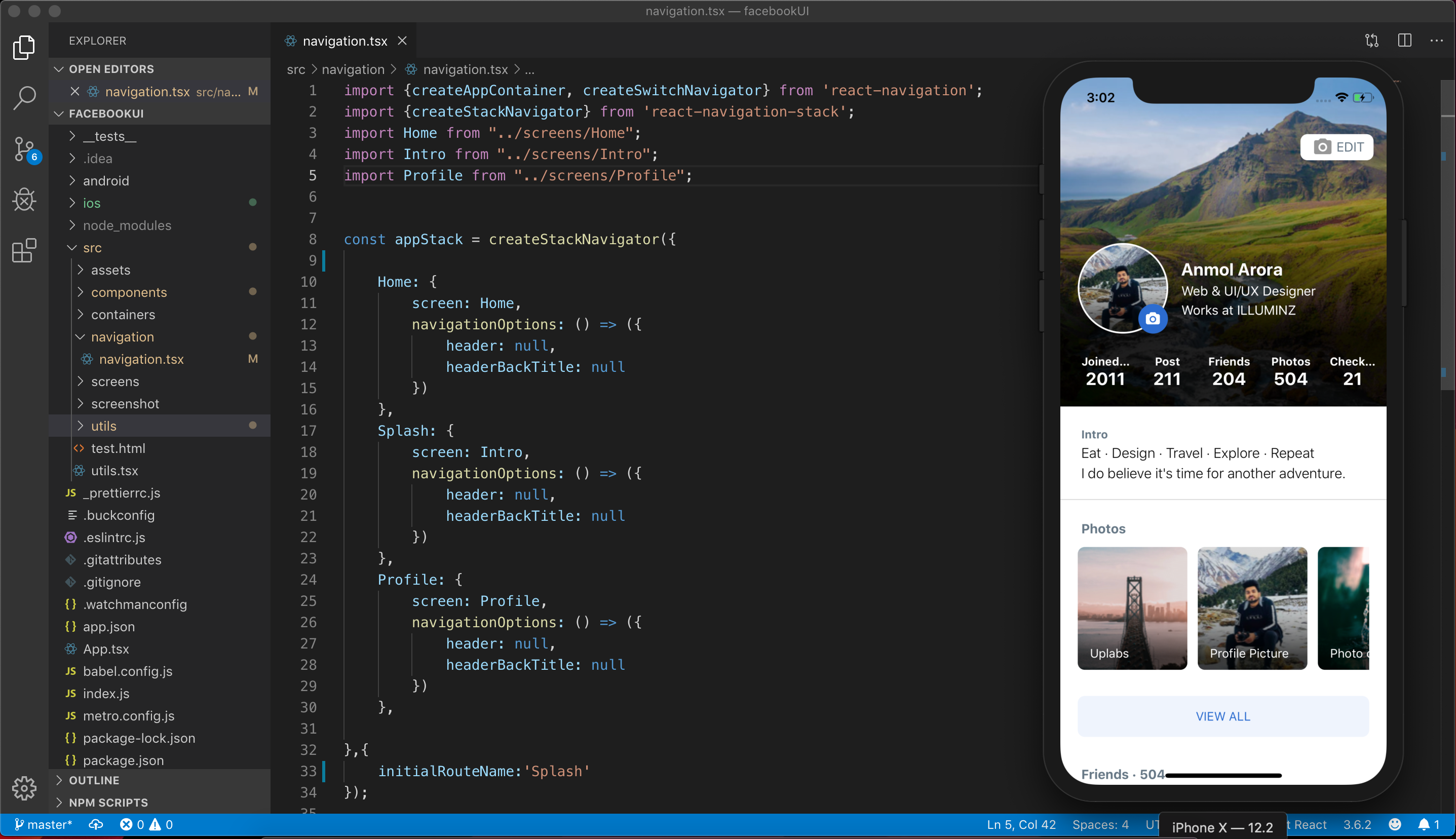Tap the EDIT cover photo button

pos(1337,147)
